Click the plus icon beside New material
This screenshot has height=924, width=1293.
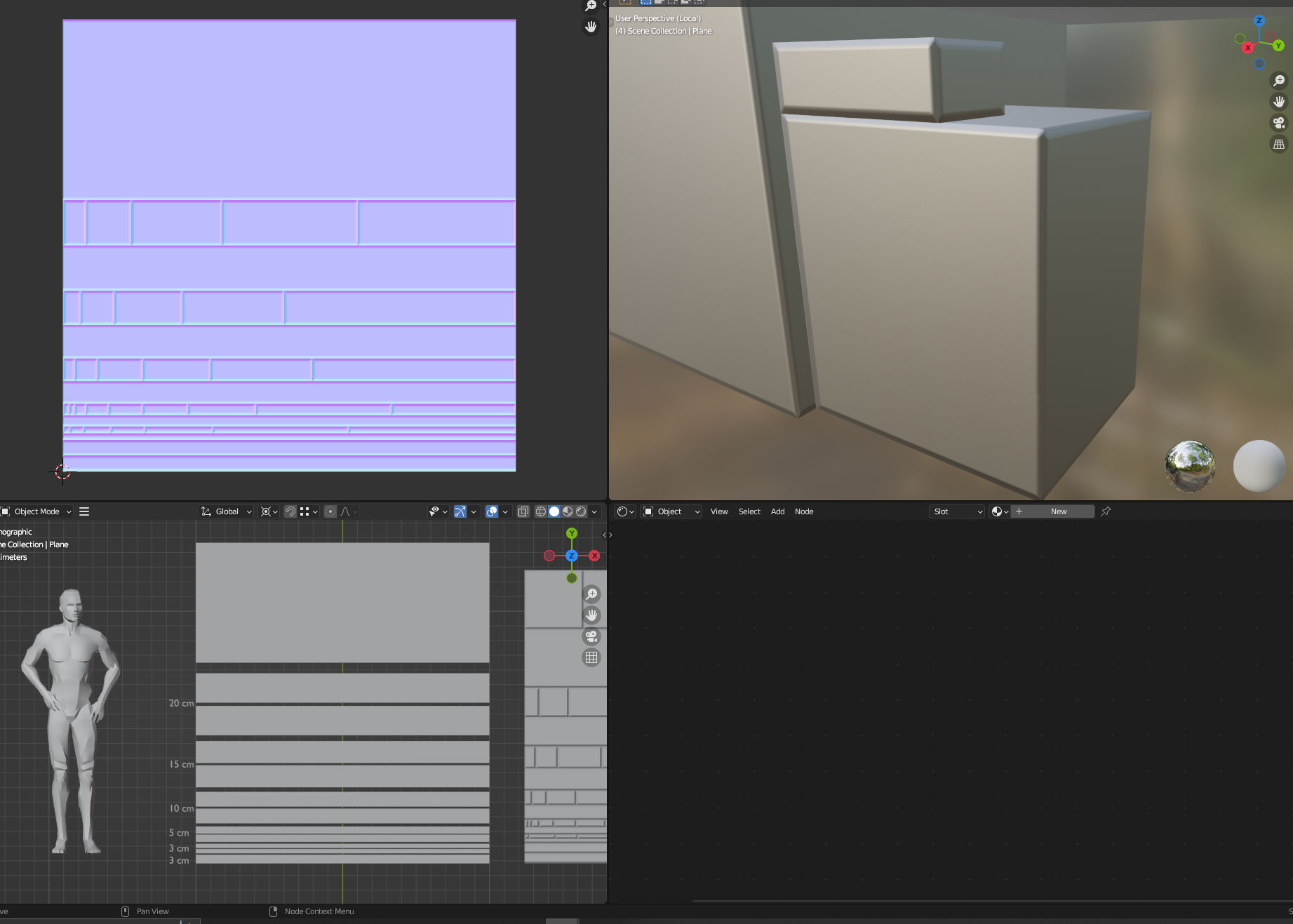pos(1019,511)
